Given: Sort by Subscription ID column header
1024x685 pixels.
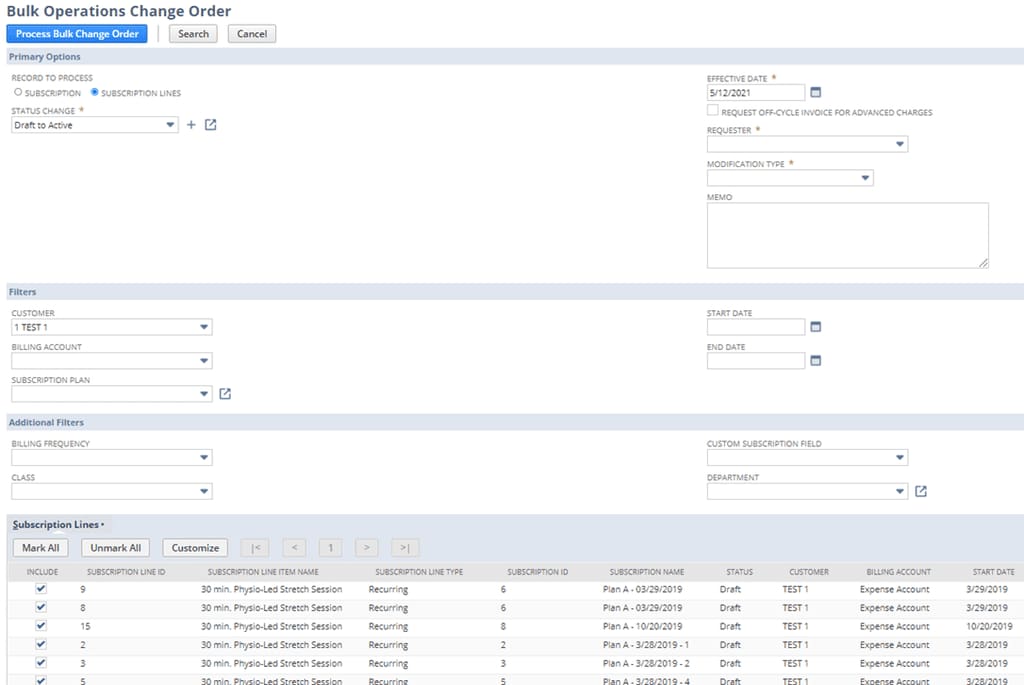Looking at the screenshot, I should point(537,572).
